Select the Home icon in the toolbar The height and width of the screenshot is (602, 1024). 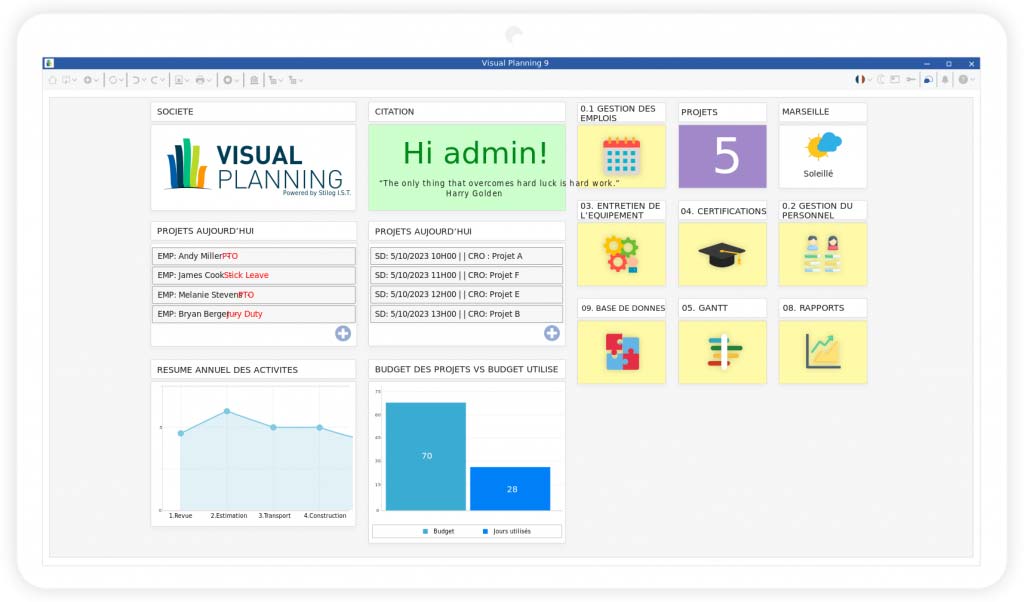pos(52,80)
